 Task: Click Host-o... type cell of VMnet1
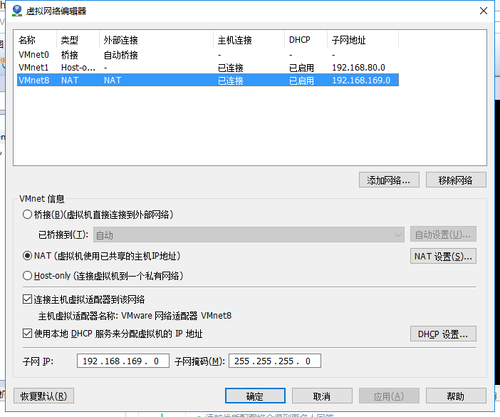point(78,68)
